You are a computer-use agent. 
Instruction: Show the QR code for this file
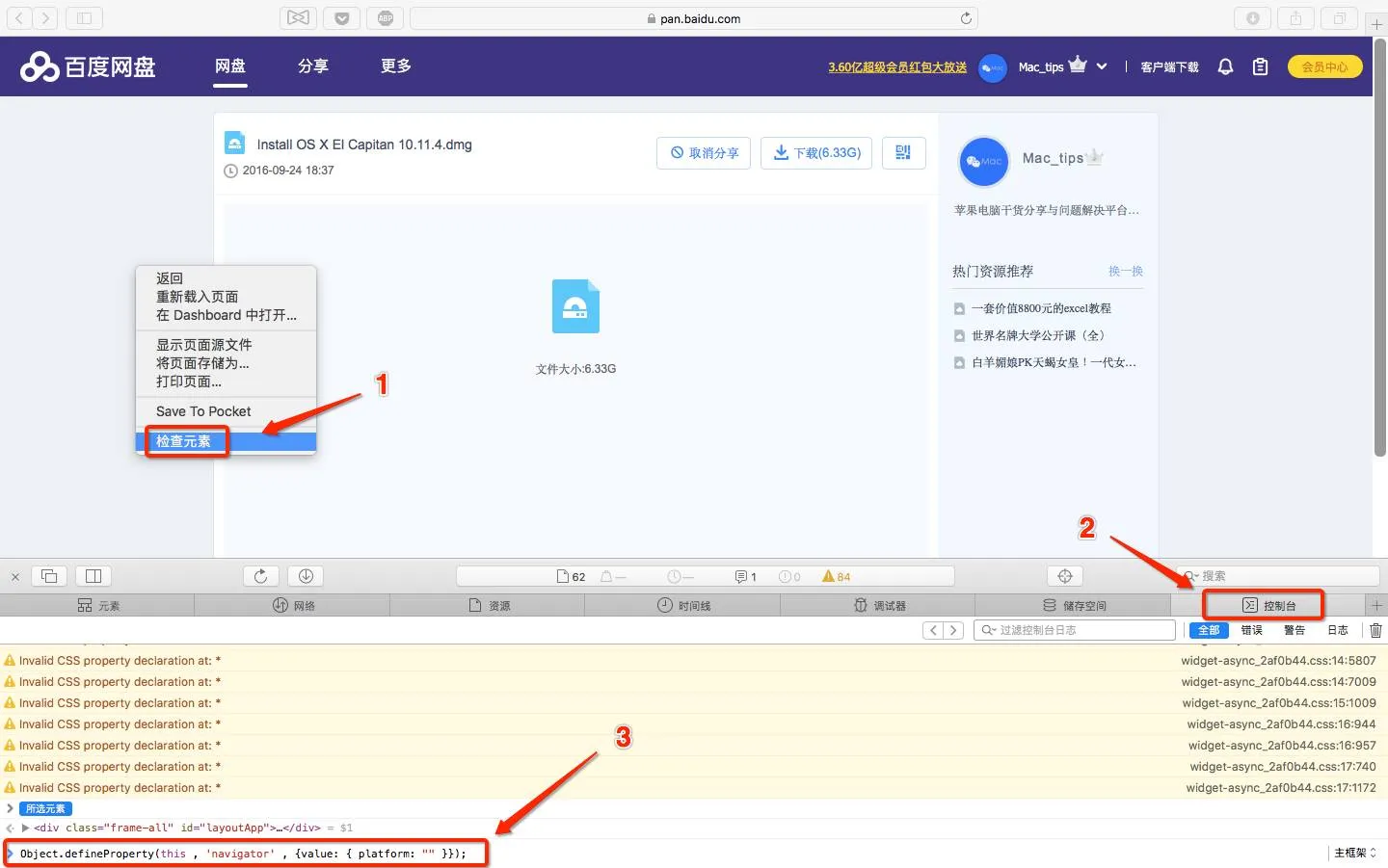coord(903,152)
